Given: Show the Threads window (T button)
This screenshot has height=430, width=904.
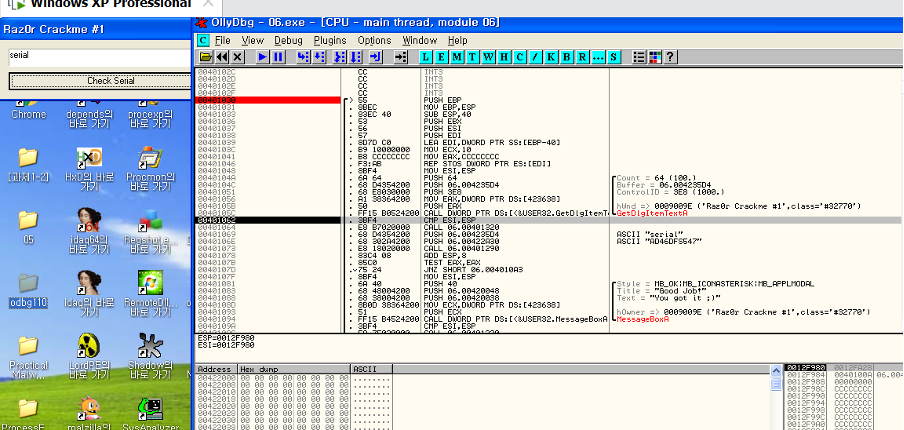Looking at the screenshot, I should click(x=473, y=57).
